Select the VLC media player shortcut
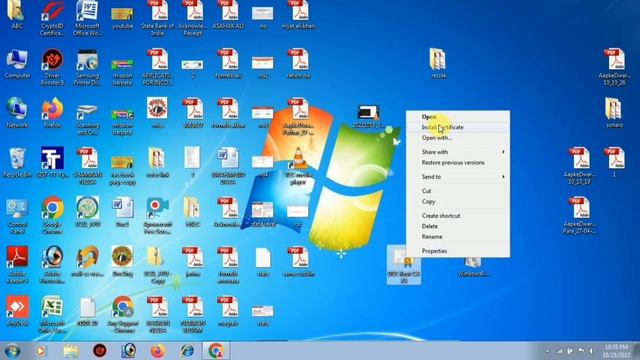This screenshot has height=360, width=640. coord(298,166)
